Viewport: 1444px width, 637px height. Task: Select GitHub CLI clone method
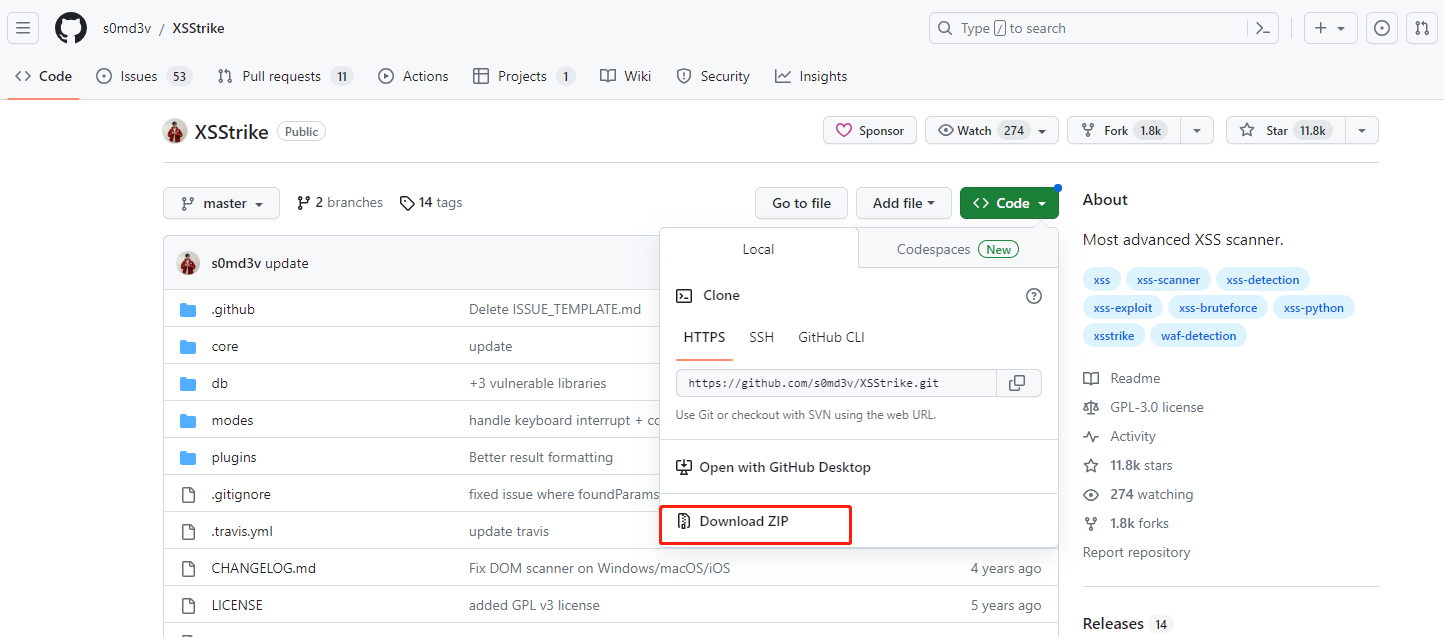click(831, 337)
